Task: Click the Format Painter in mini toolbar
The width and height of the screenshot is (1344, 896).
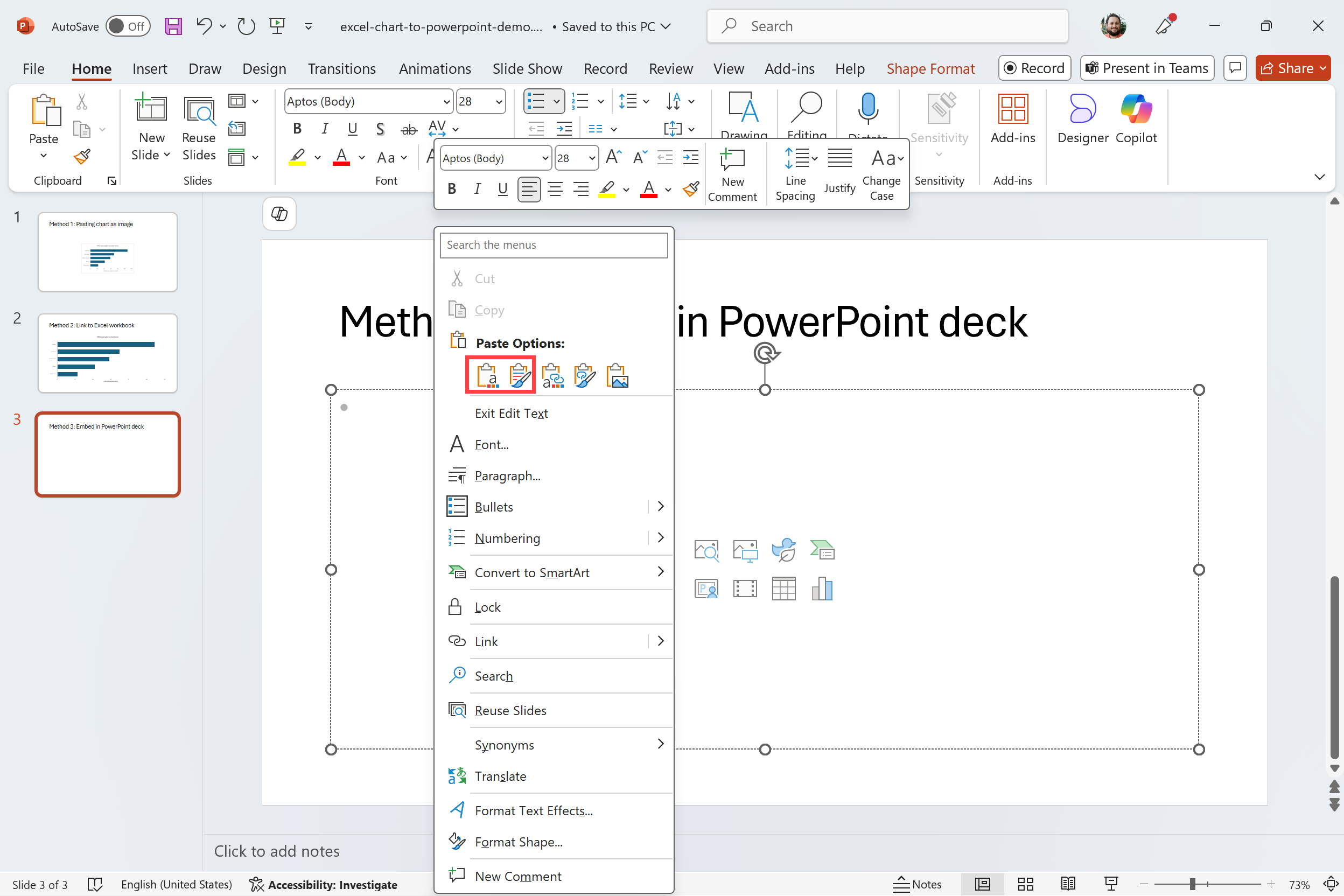Action: (691, 188)
